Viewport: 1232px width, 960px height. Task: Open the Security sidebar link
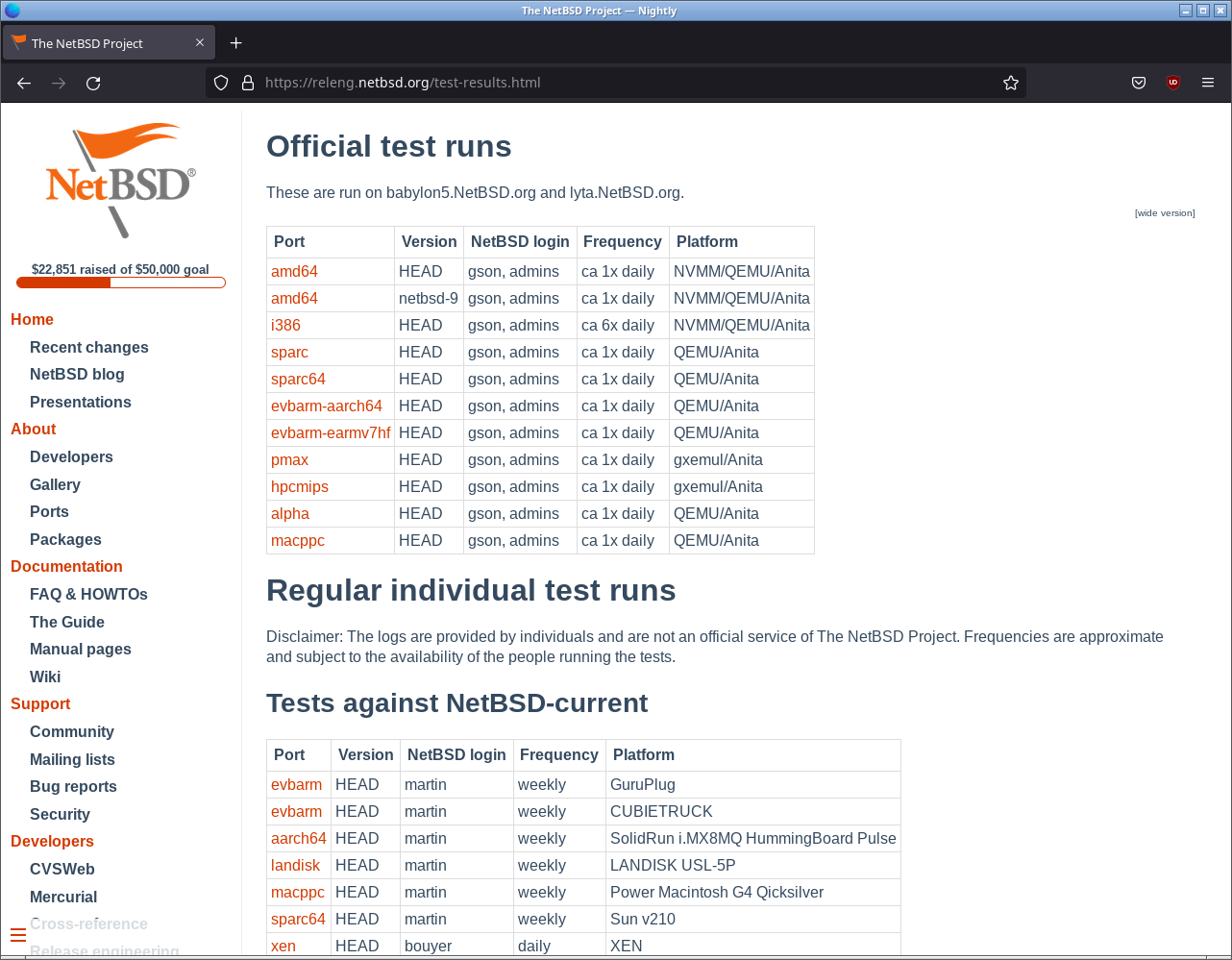(x=60, y=815)
